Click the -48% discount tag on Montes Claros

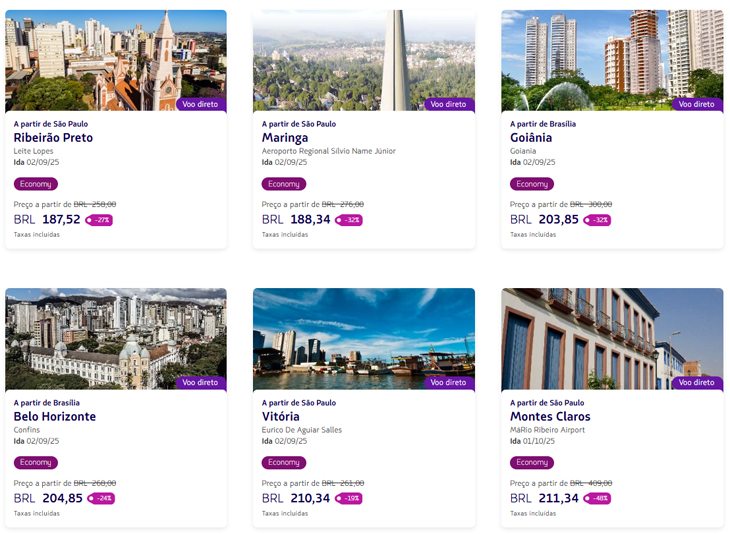[597, 499]
